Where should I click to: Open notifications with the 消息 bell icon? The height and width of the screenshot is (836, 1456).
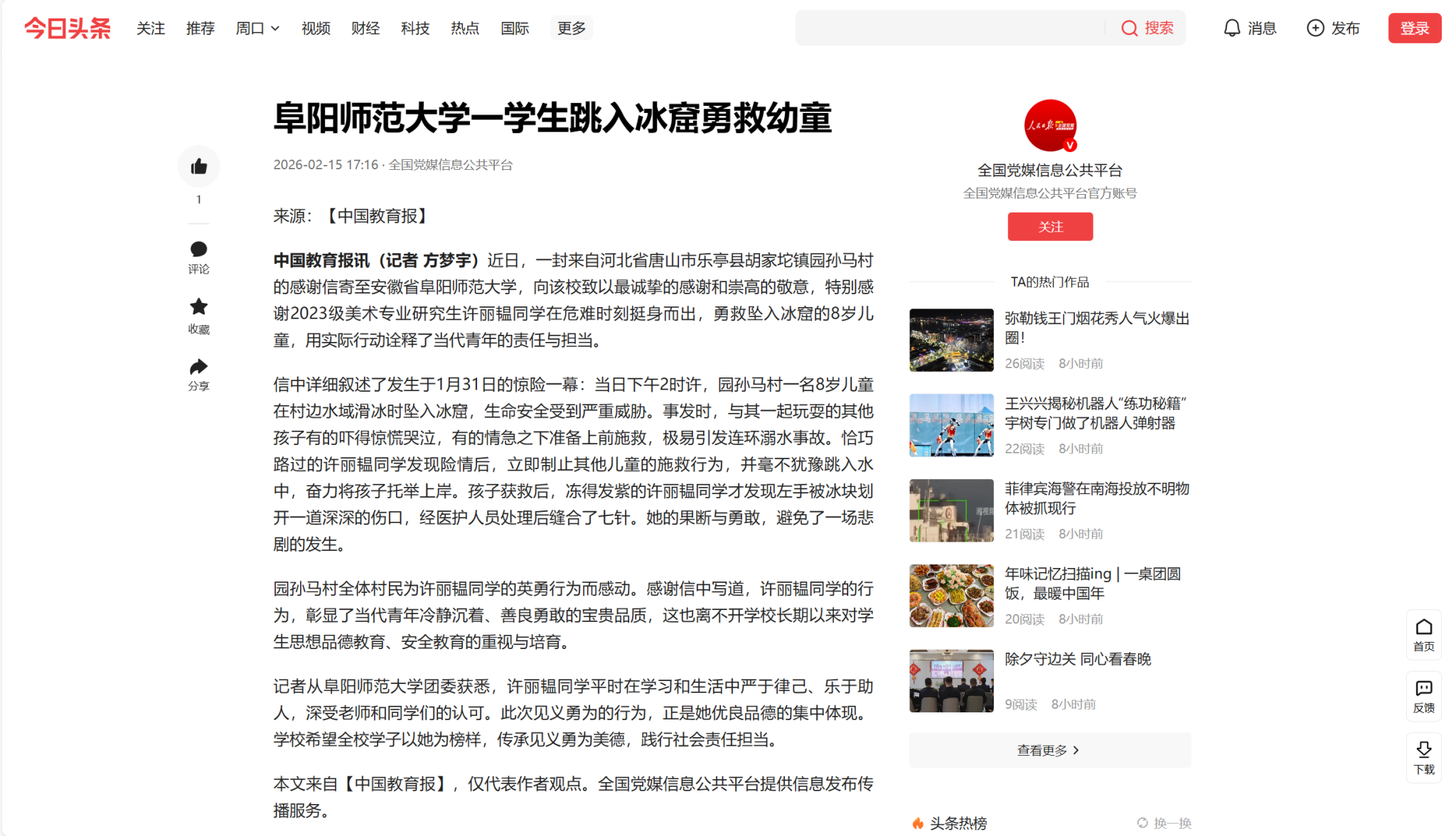[1231, 28]
